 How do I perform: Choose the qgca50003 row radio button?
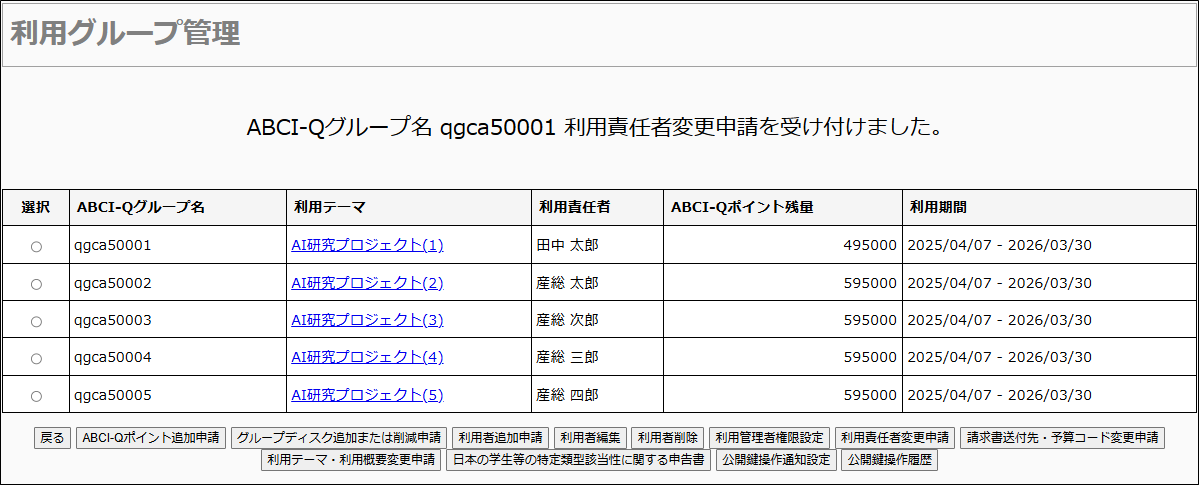coord(36,321)
